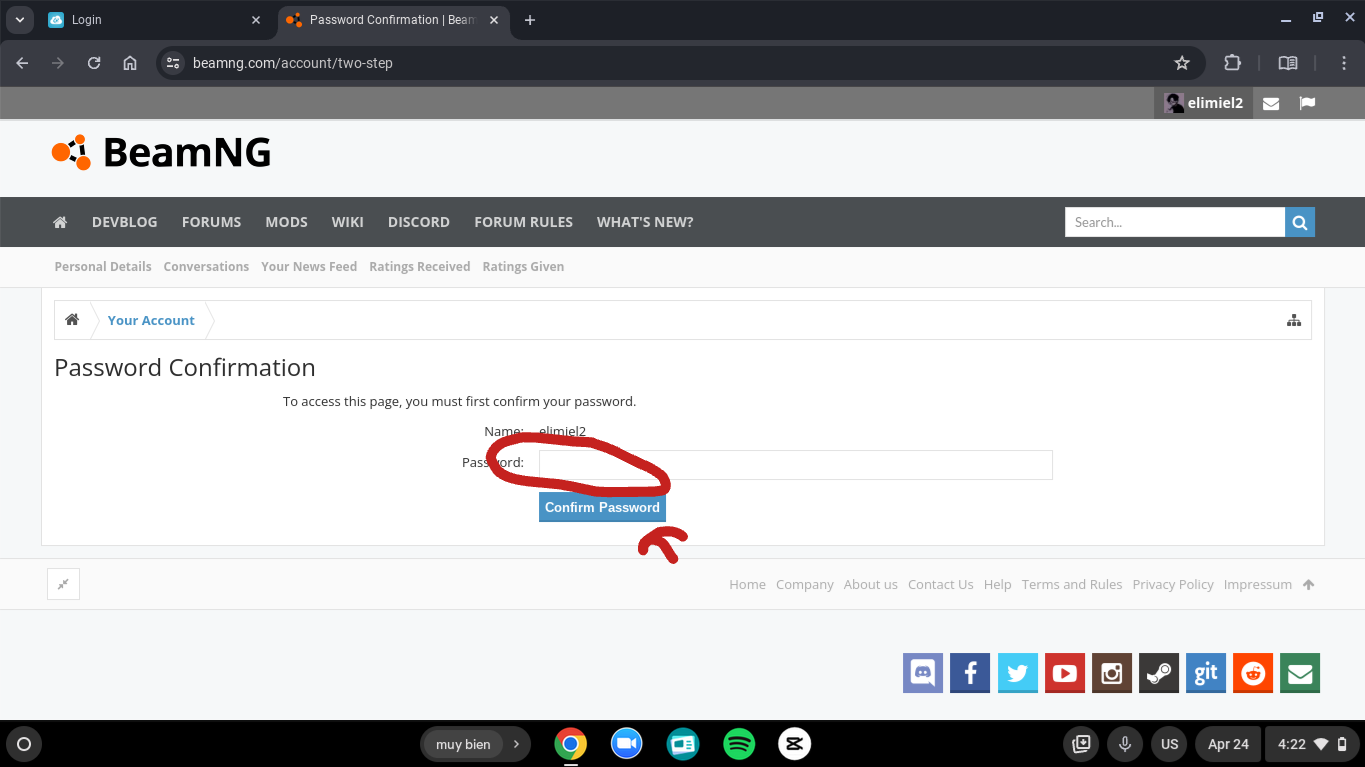Open the ChromeOS launcher circle
Image resolution: width=1365 pixels, height=767 pixels.
tap(24, 744)
